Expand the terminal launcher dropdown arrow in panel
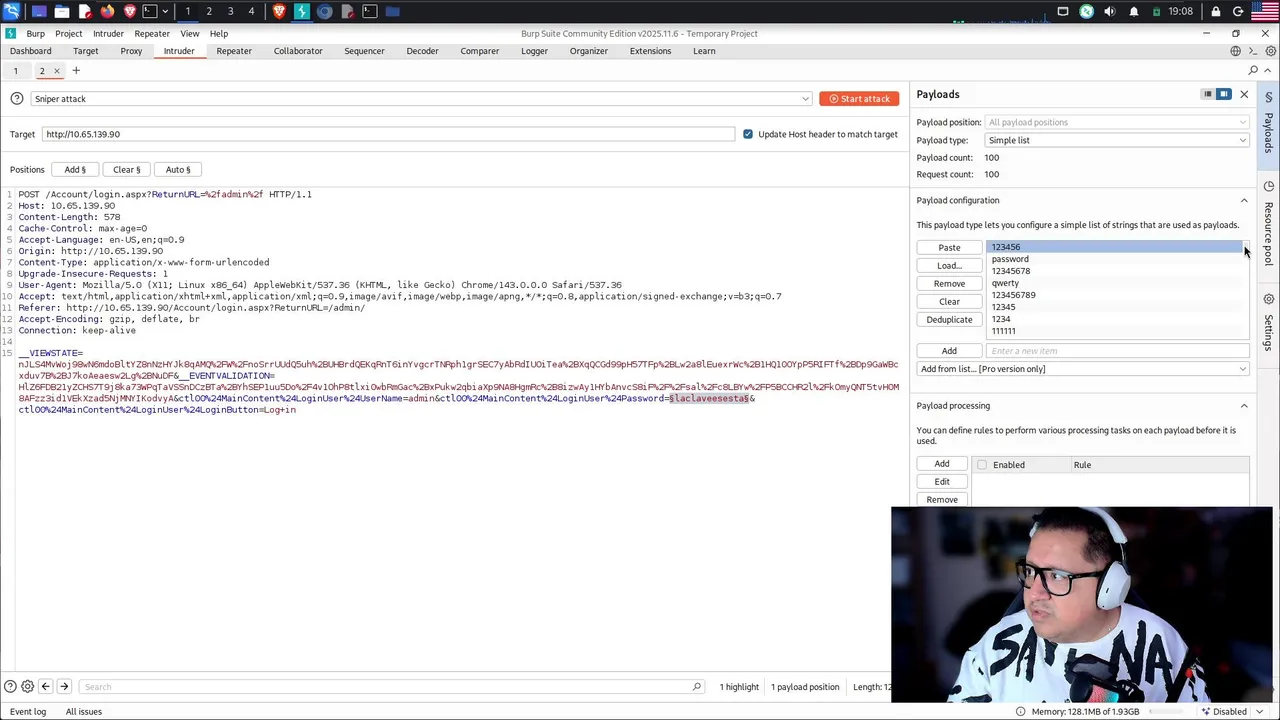This screenshot has width=1280, height=720. (164, 11)
